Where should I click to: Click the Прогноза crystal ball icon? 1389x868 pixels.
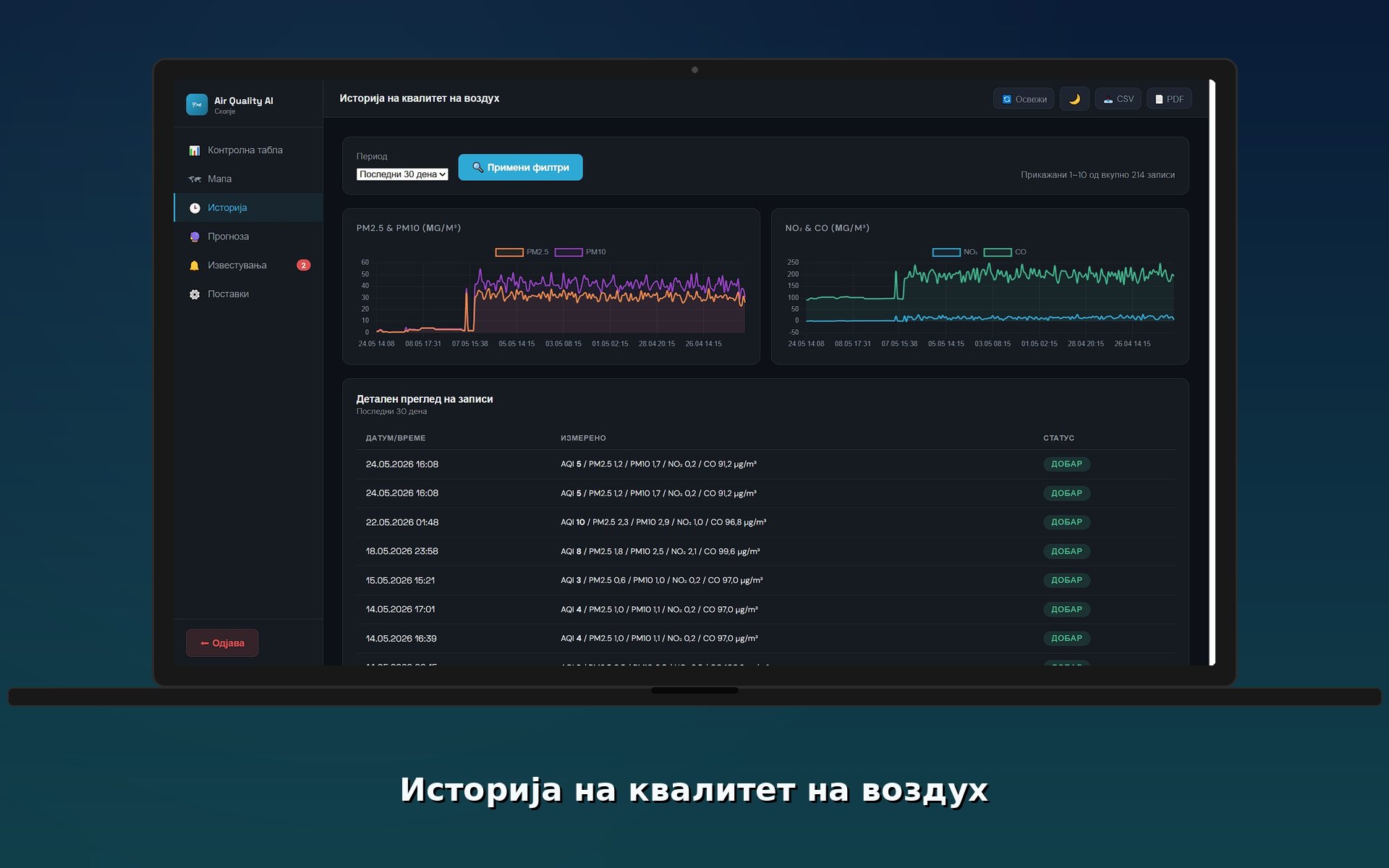tap(195, 237)
